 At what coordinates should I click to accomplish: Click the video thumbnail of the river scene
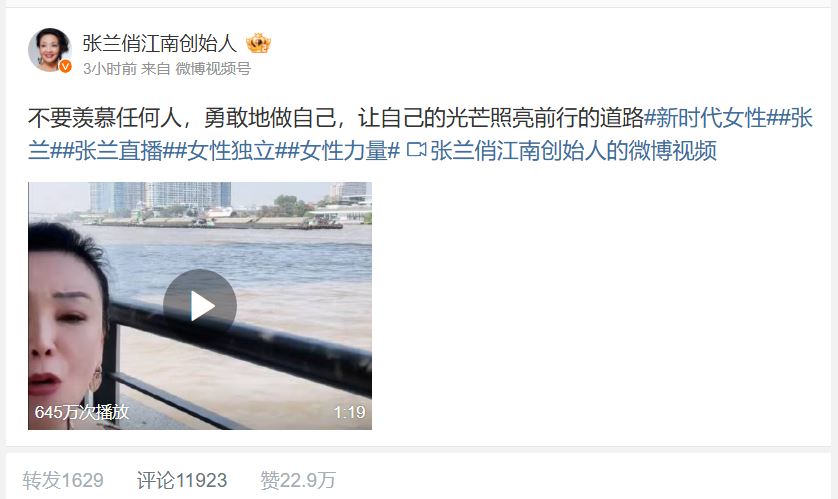[x=200, y=306]
